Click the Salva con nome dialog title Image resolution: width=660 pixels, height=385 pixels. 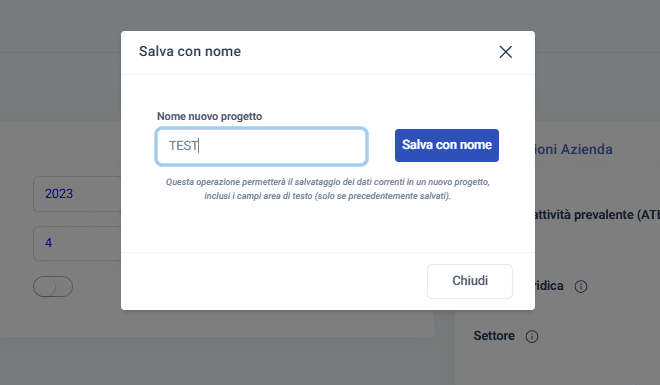point(190,51)
